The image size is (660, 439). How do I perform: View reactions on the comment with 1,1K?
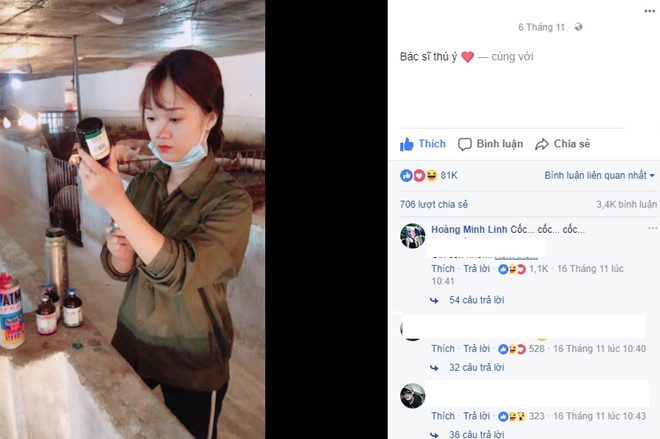530,269
